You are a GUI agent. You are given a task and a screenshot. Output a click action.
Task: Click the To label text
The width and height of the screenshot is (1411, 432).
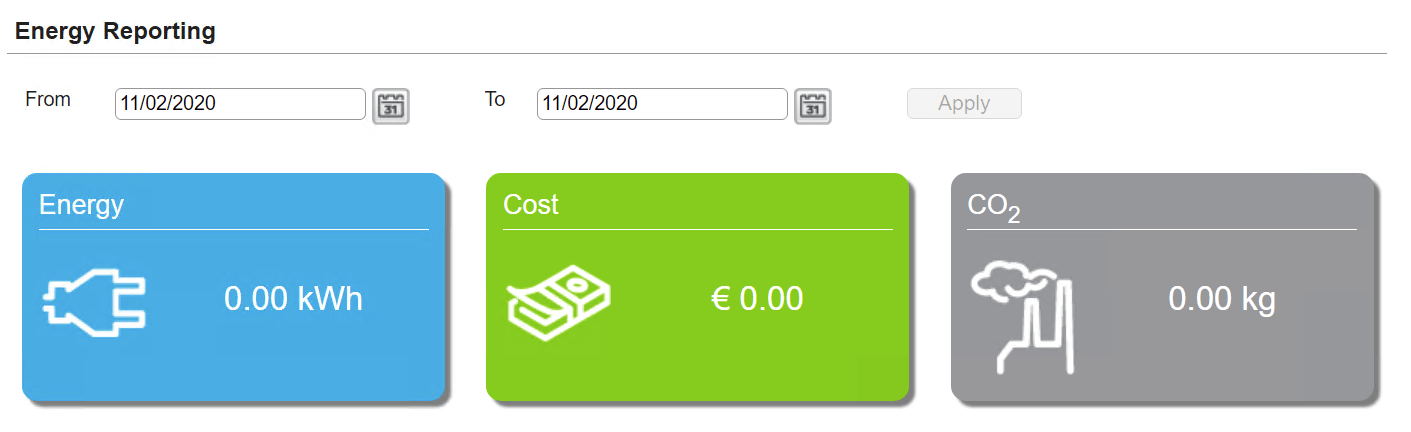495,99
